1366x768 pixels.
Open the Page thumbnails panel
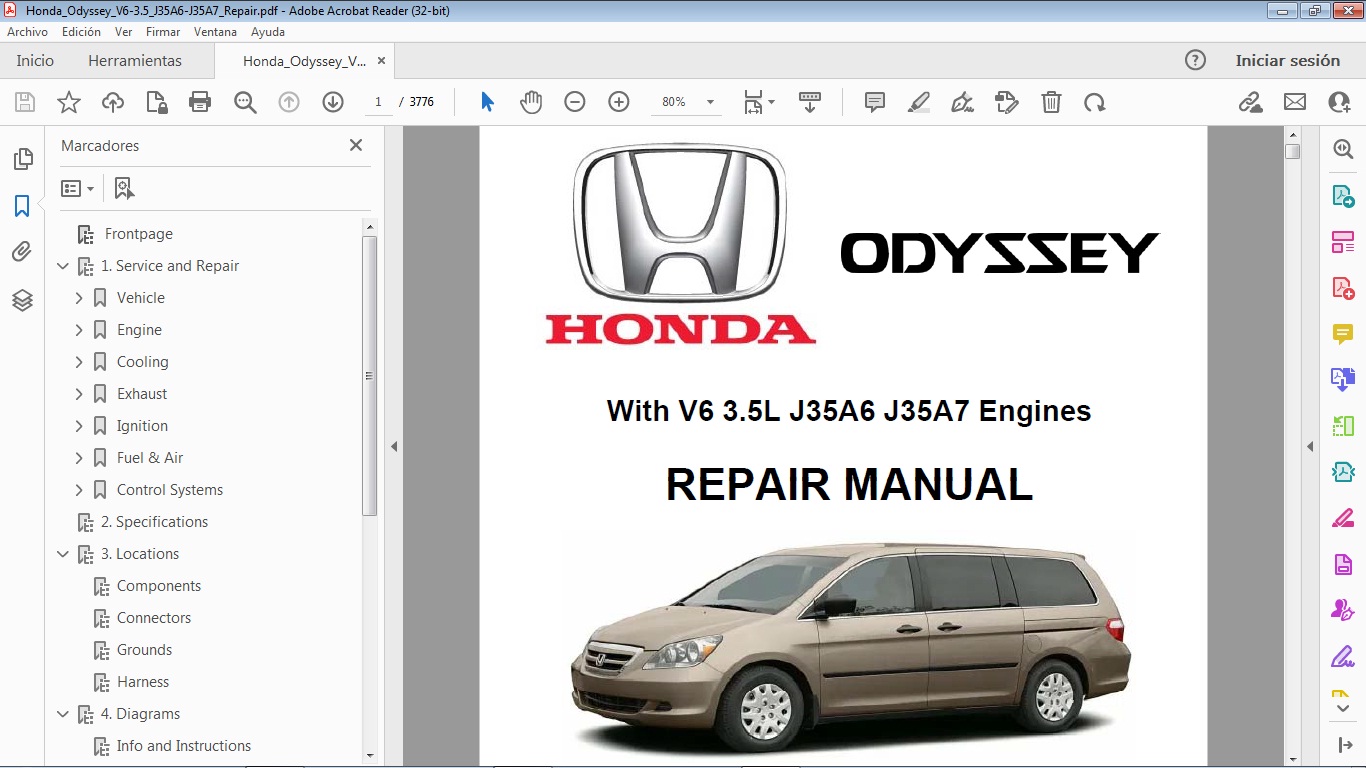(x=22, y=158)
